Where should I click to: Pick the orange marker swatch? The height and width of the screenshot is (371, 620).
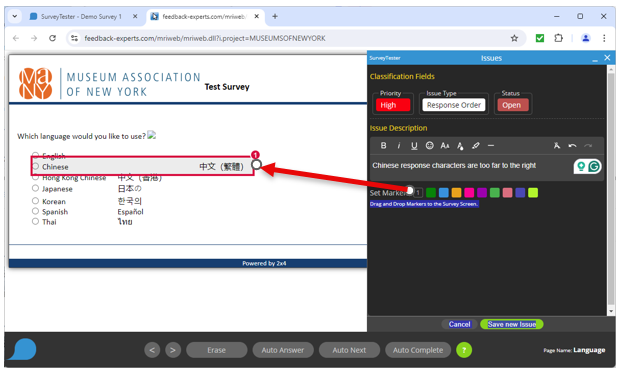[x=456, y=193]
